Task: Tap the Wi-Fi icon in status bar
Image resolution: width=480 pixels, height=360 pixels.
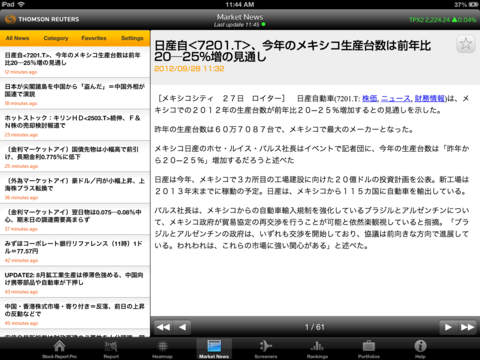Action: [21, 4]
